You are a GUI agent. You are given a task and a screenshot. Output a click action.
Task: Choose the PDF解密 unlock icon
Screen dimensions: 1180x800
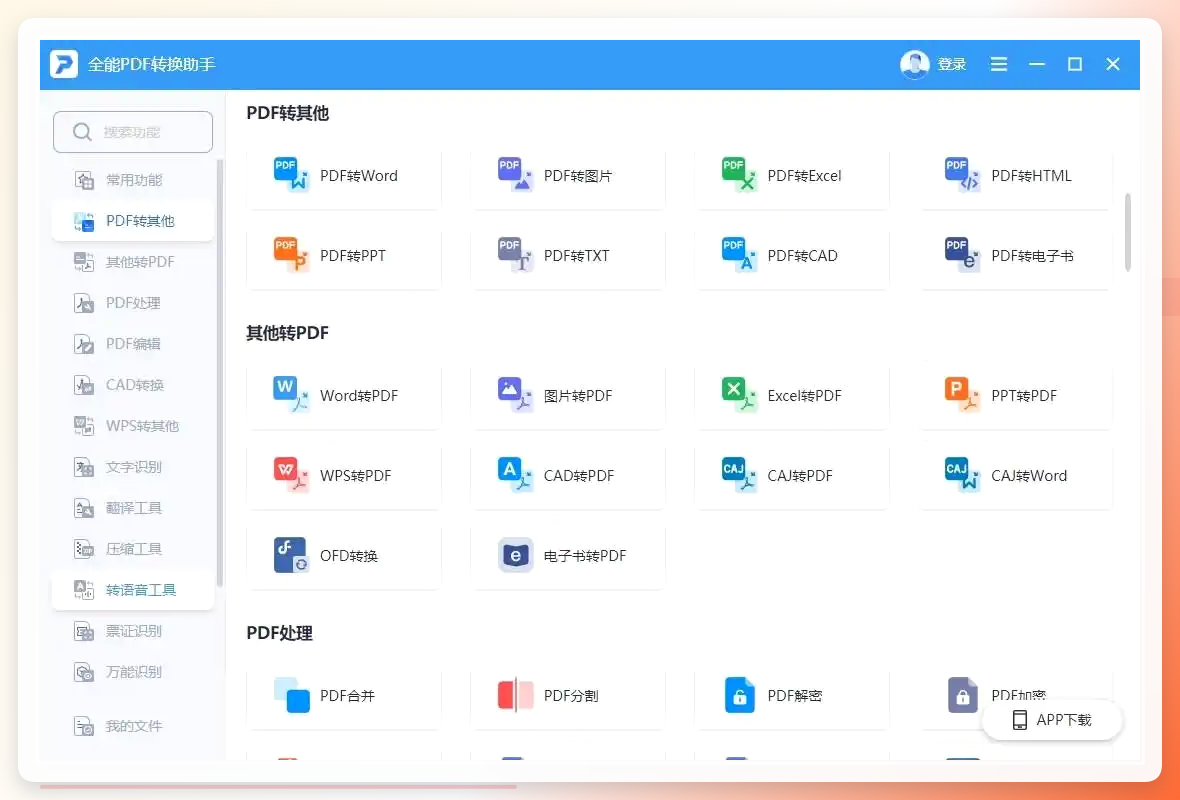(739, 695)
